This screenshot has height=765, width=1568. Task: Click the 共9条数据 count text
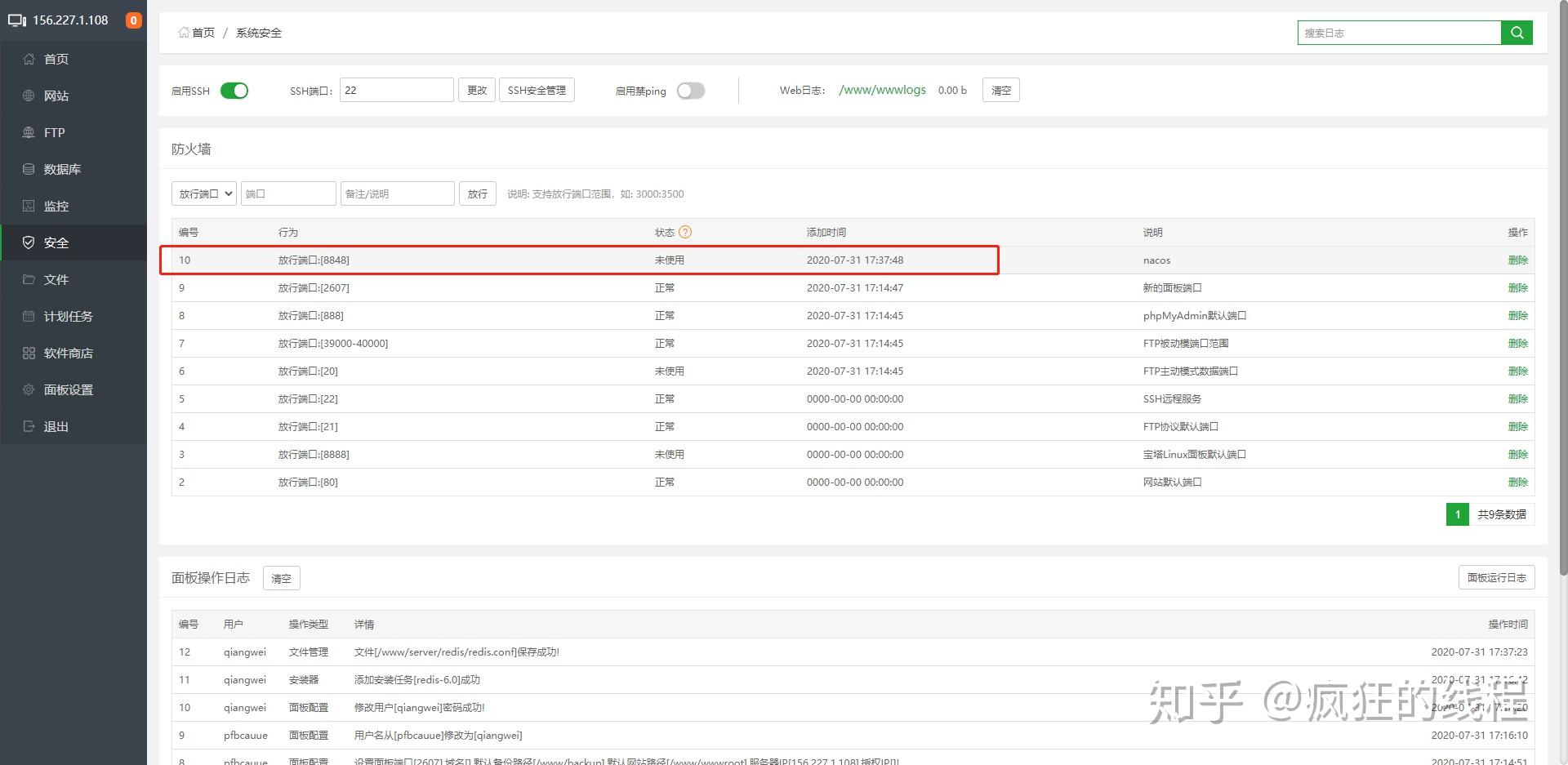pos(1501,514)
